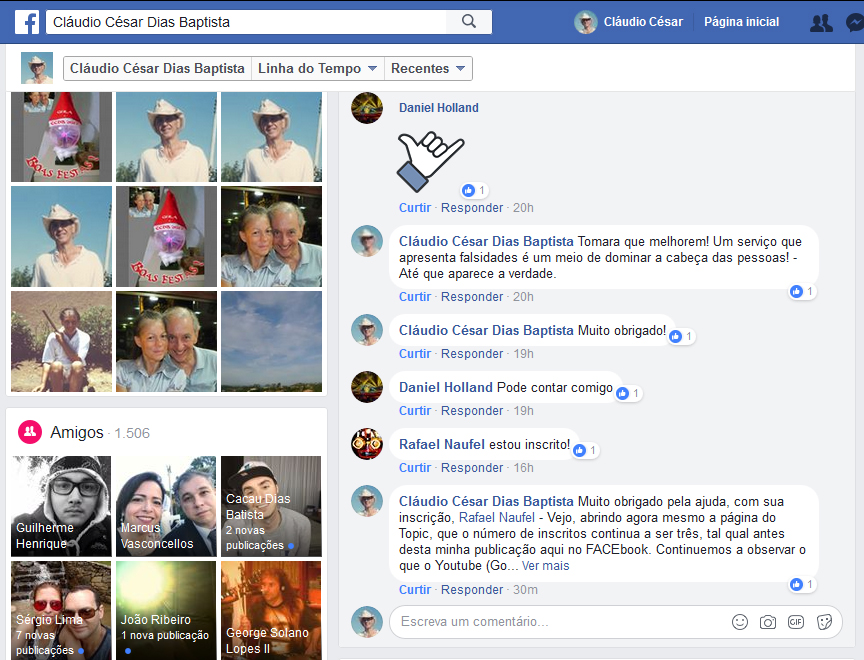Image resolution: width=864 pixels, height=660 pixels.
Task: Attach a photo using the camera icon
Action: coord(768,622)
